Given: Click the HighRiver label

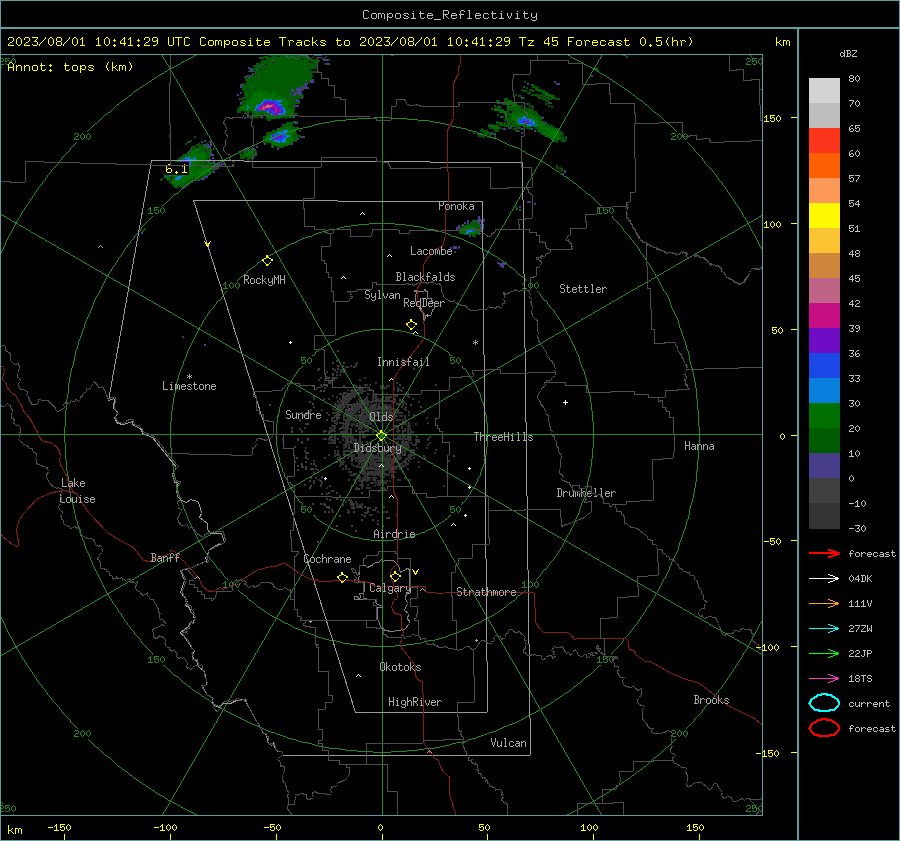Looking at the screenshot, I should click(x=415, y=702).
